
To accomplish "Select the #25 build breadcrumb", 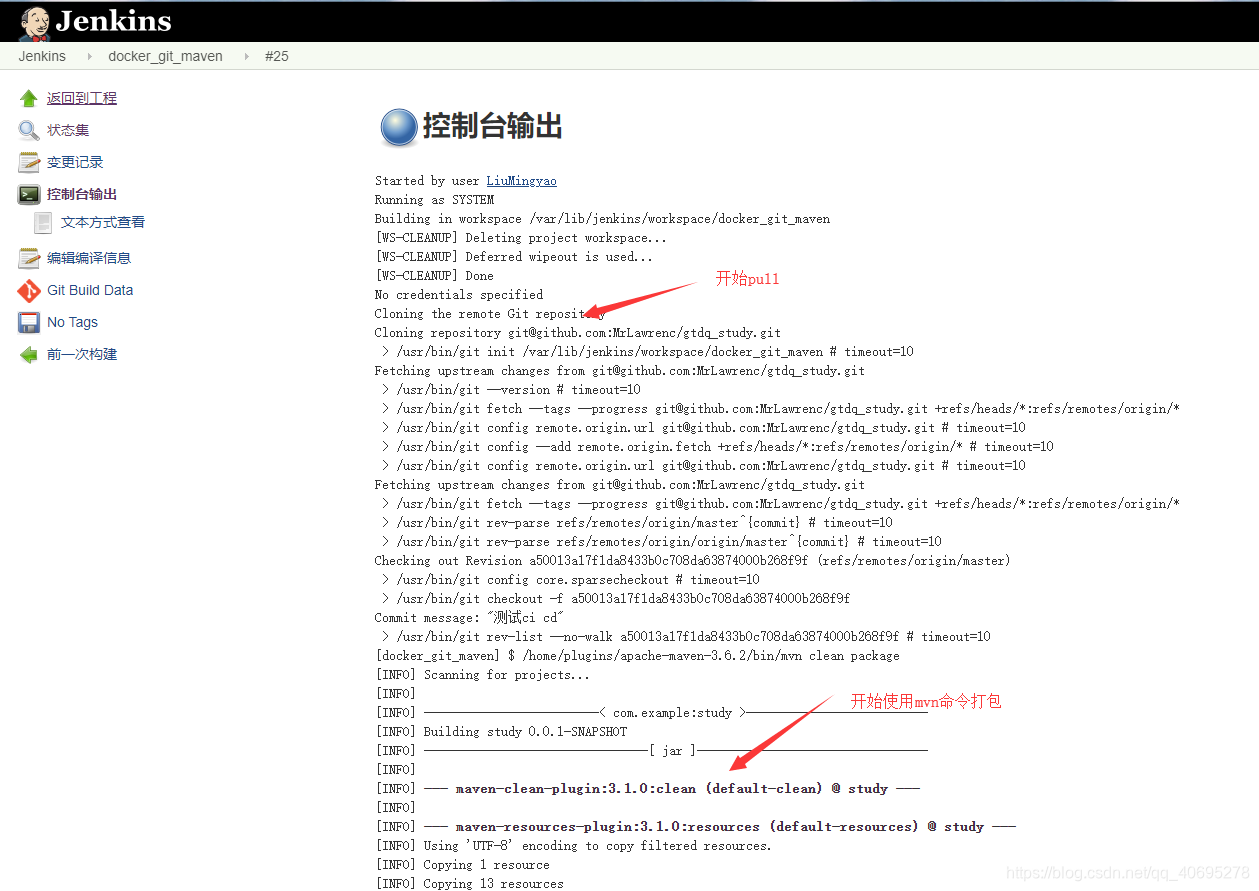I will 277,56.
